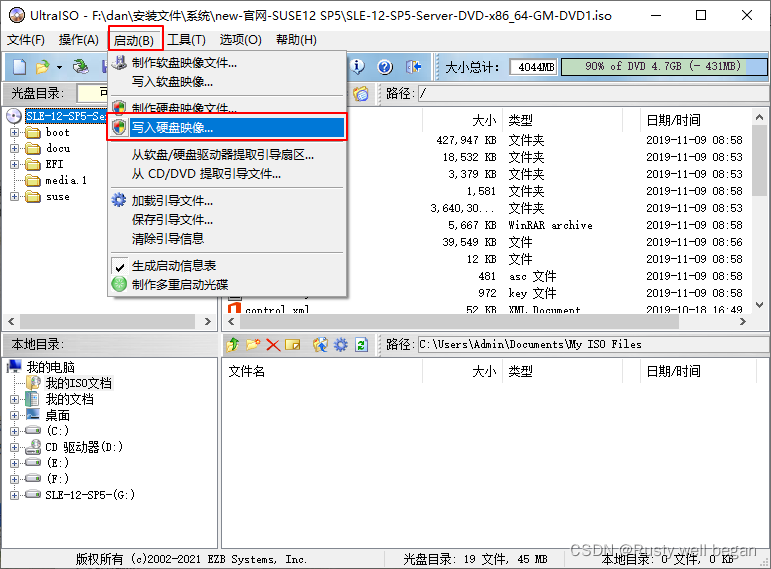Expand the (C:) drive node
771x569 pixels.
pos(14,431)
